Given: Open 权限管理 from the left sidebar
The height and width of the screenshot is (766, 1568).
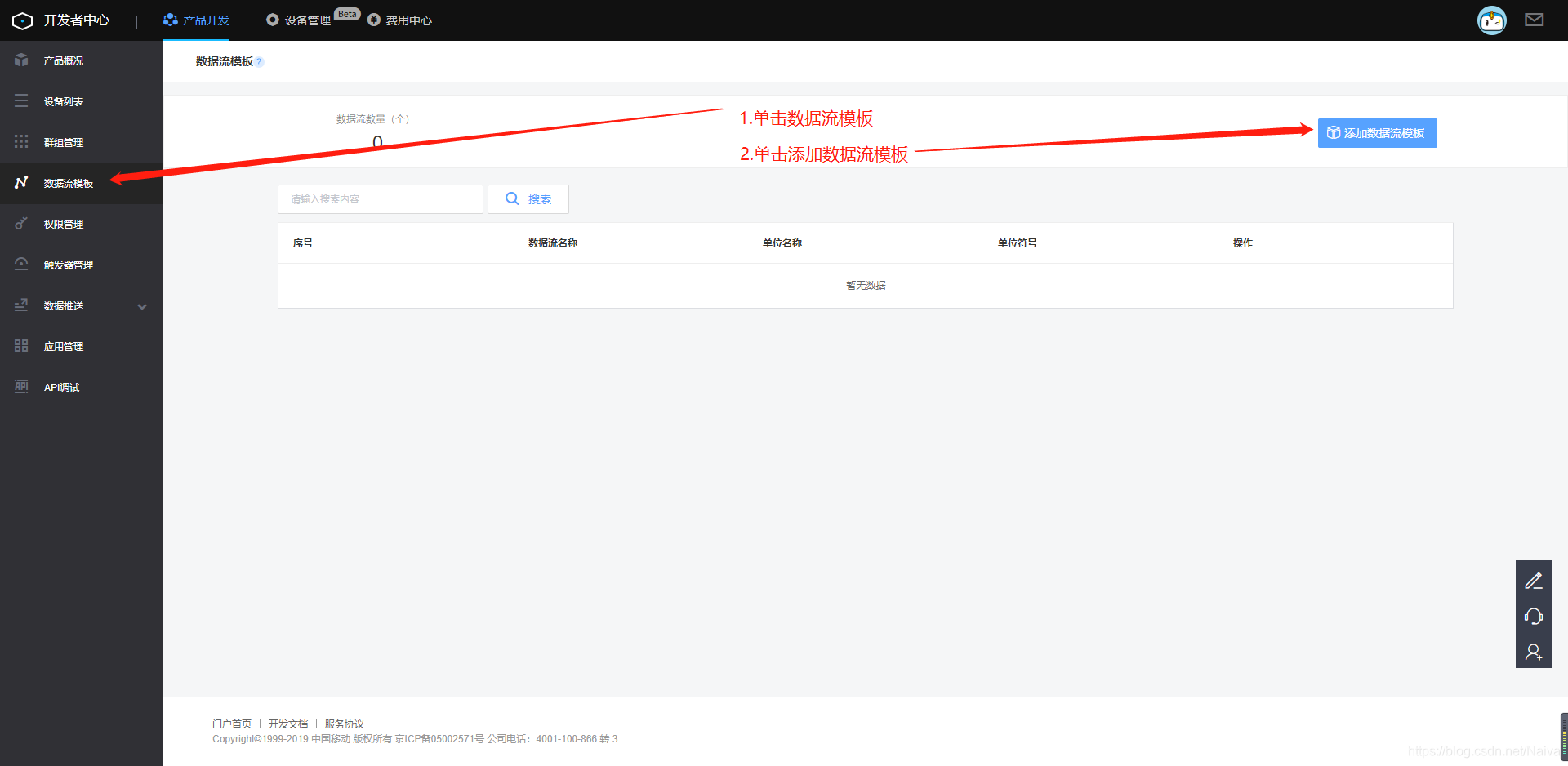Looking at the screenshot, I should tap(21, 223).
